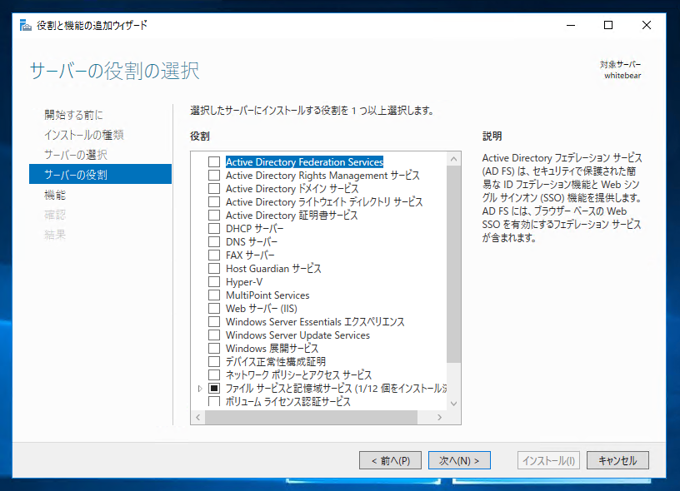Select Hyper-V role label
Image resolution: width=680 pixels, height=491 pixels.
pyautogui.click(x=244, y=282)
